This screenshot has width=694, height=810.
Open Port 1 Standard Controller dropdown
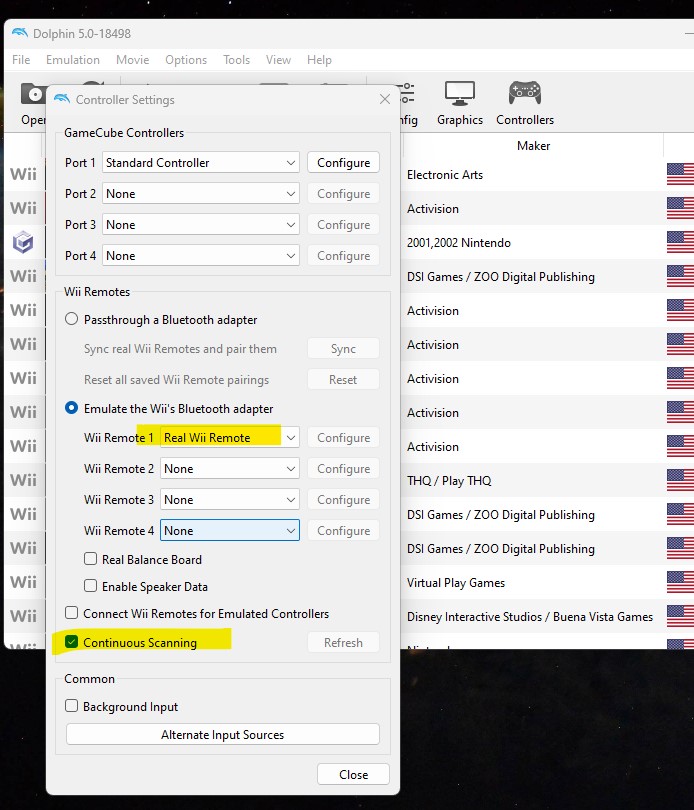tap(201, 163)
